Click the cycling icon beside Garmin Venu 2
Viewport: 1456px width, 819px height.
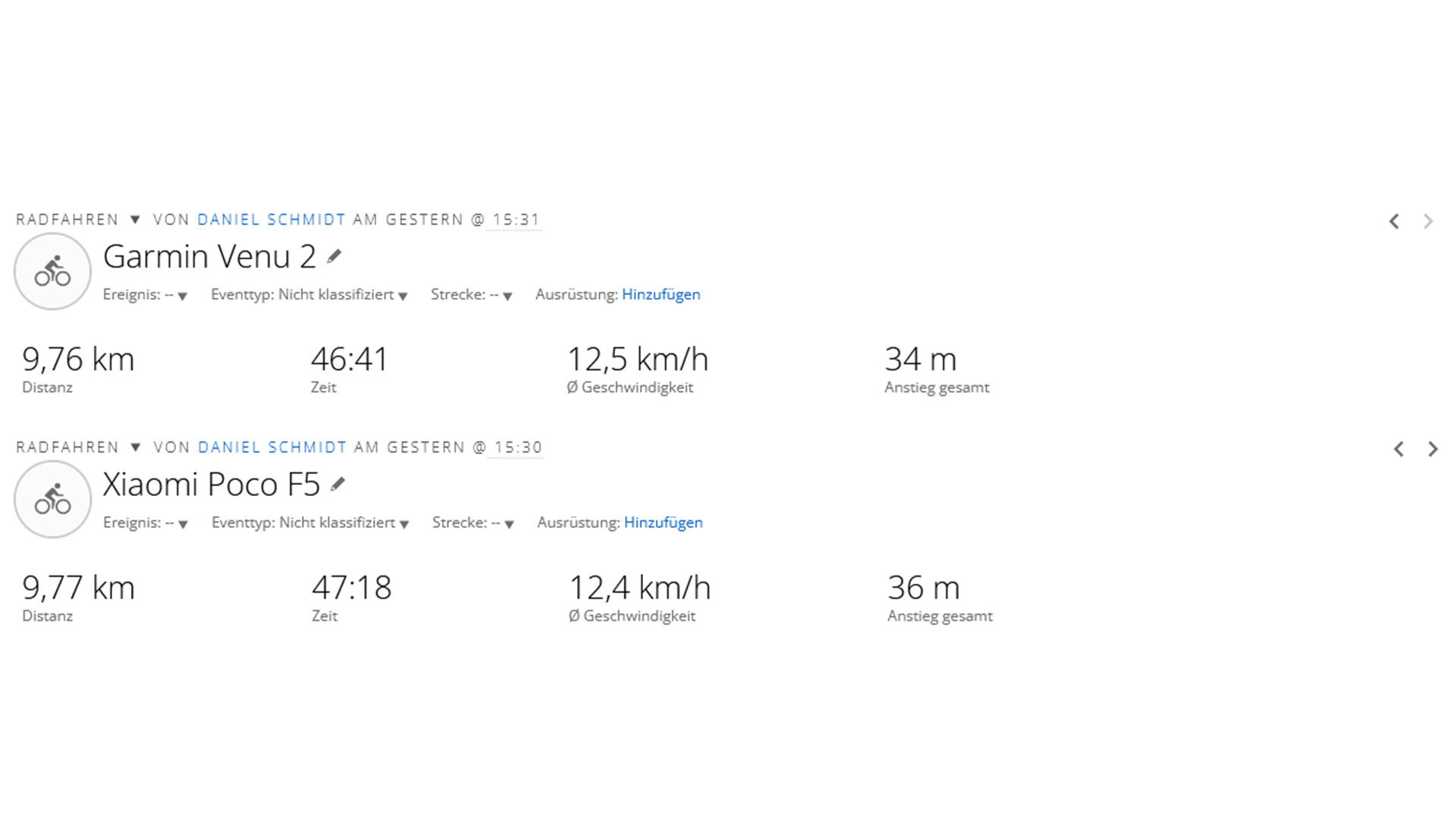pos(52,271)
